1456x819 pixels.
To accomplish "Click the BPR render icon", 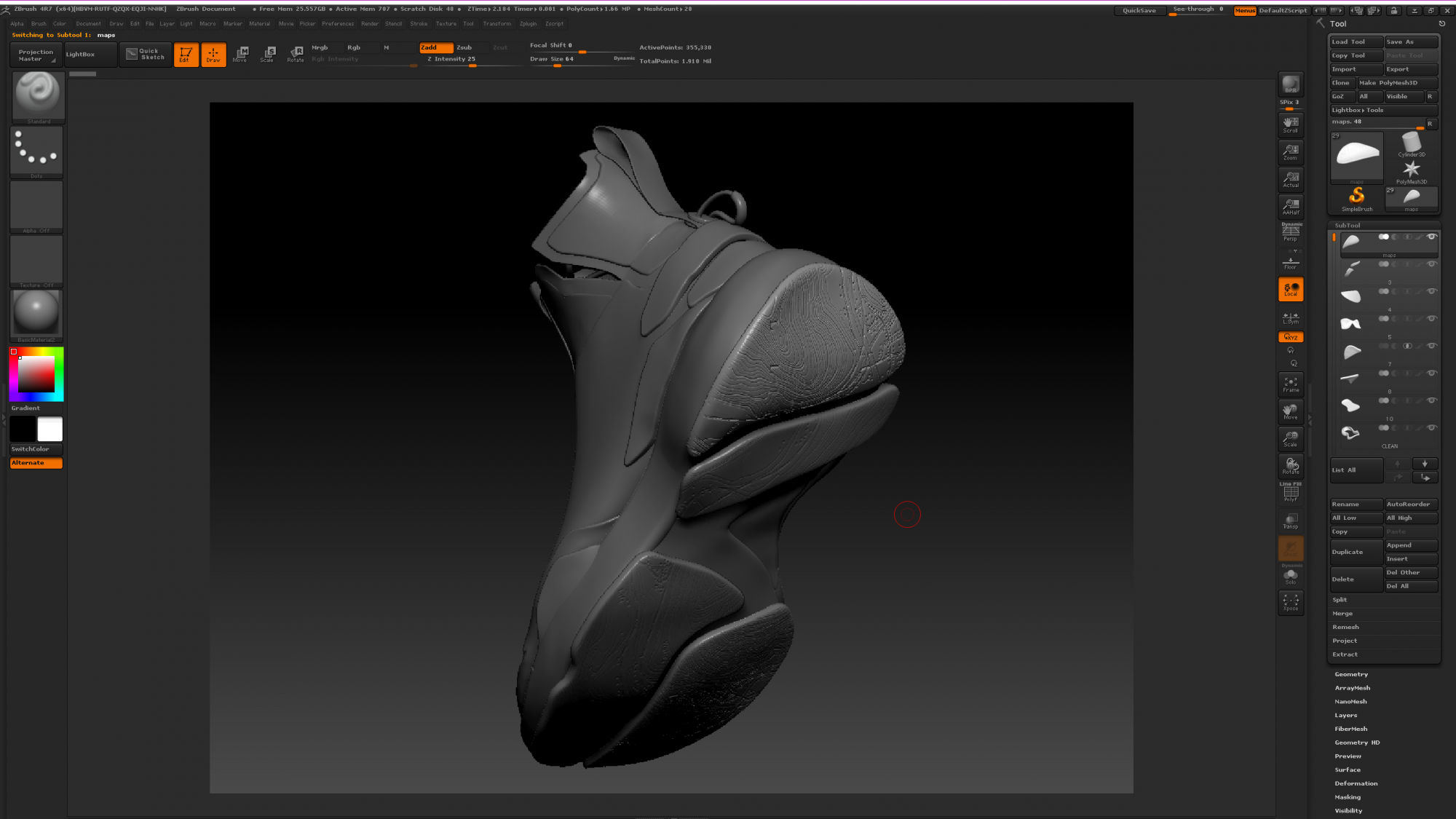I will pos(1290,84).
